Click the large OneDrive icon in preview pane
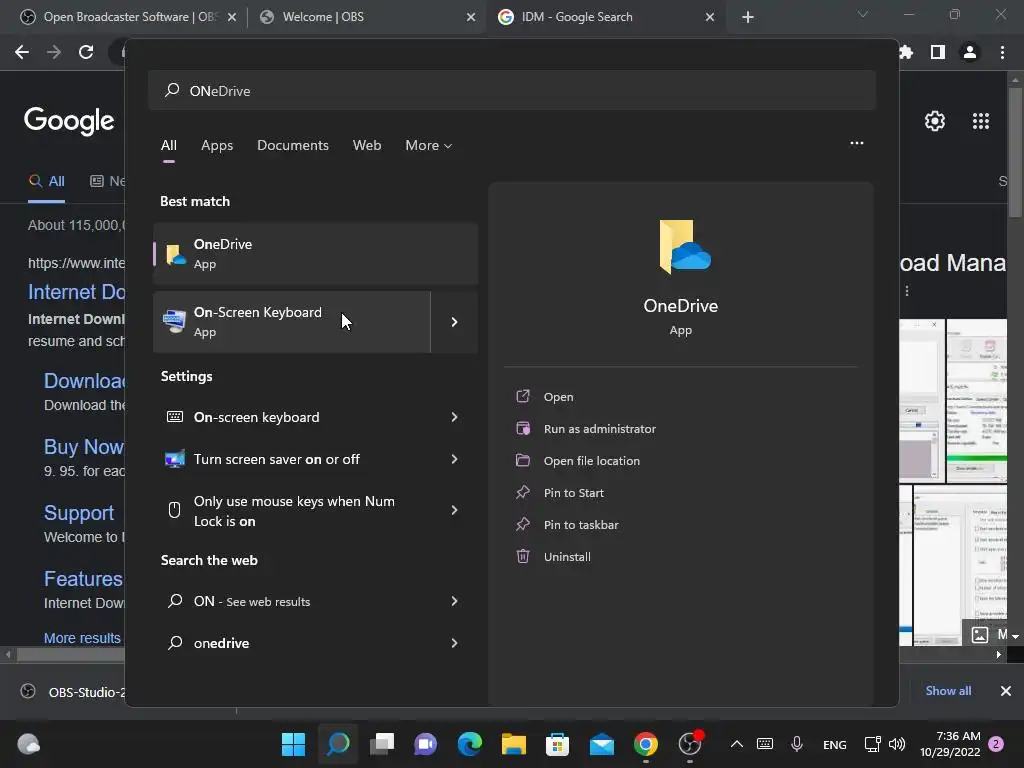The image size is (1024, 768). [684, 247]
